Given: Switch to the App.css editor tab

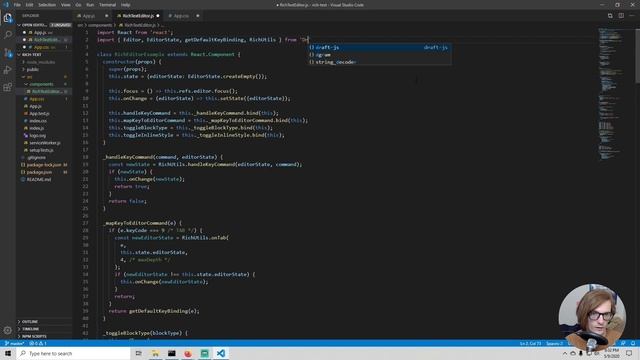Looking at the screenshot, I should click(184, 16).
